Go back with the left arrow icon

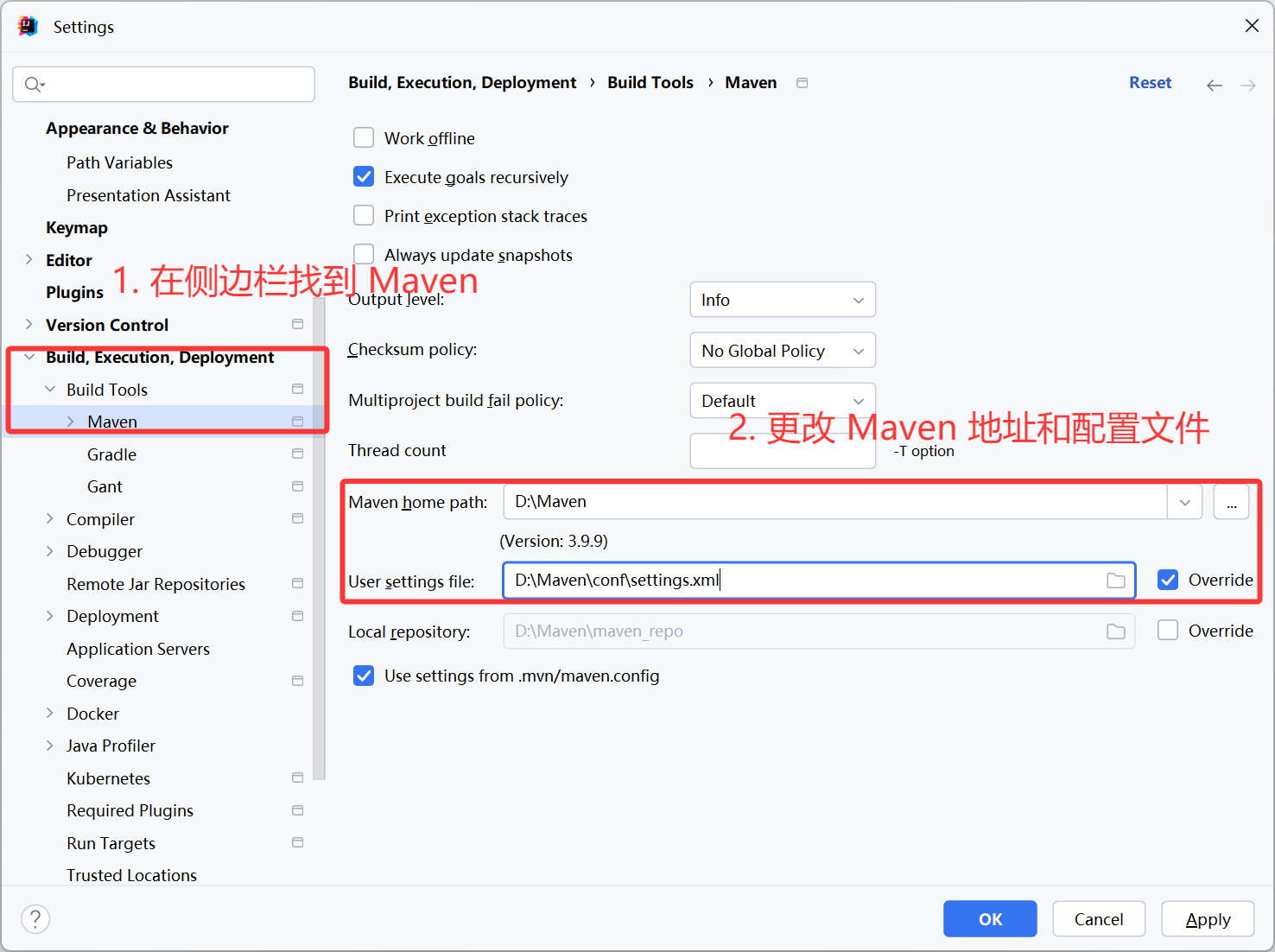point(1214,85)
